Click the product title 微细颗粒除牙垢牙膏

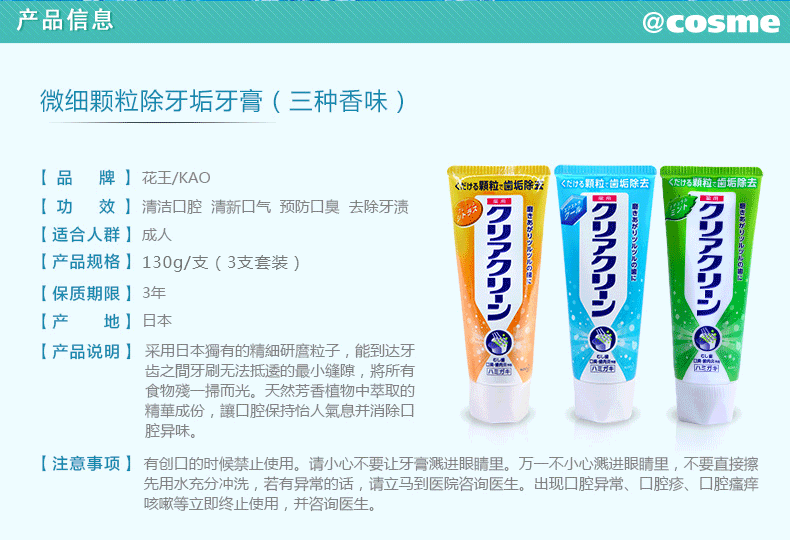click(151, 101)
